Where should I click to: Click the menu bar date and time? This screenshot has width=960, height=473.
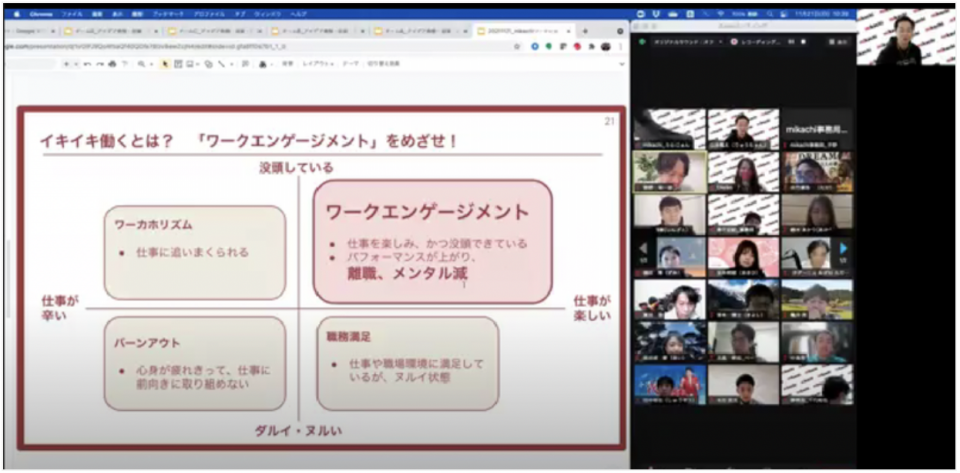coord(823,13)
